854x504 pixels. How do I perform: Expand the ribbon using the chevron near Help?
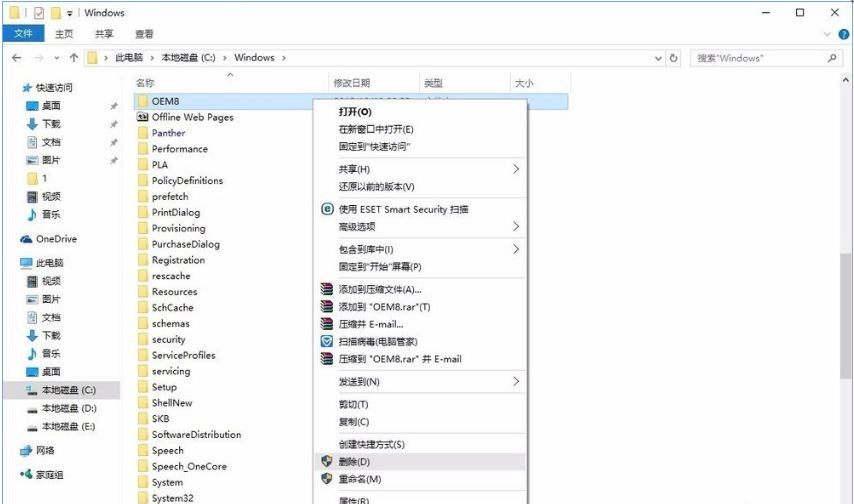[x=828, y=34]
